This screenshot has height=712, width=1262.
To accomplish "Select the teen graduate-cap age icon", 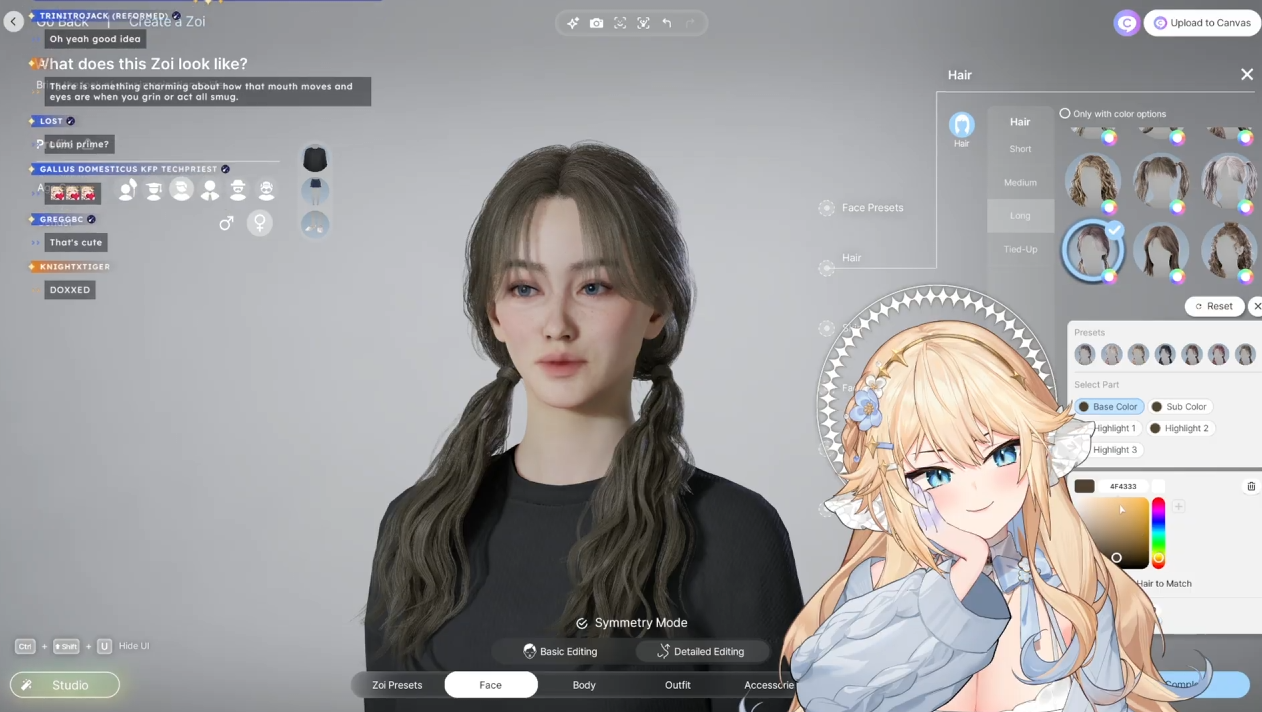I will (x=154, y=189).
